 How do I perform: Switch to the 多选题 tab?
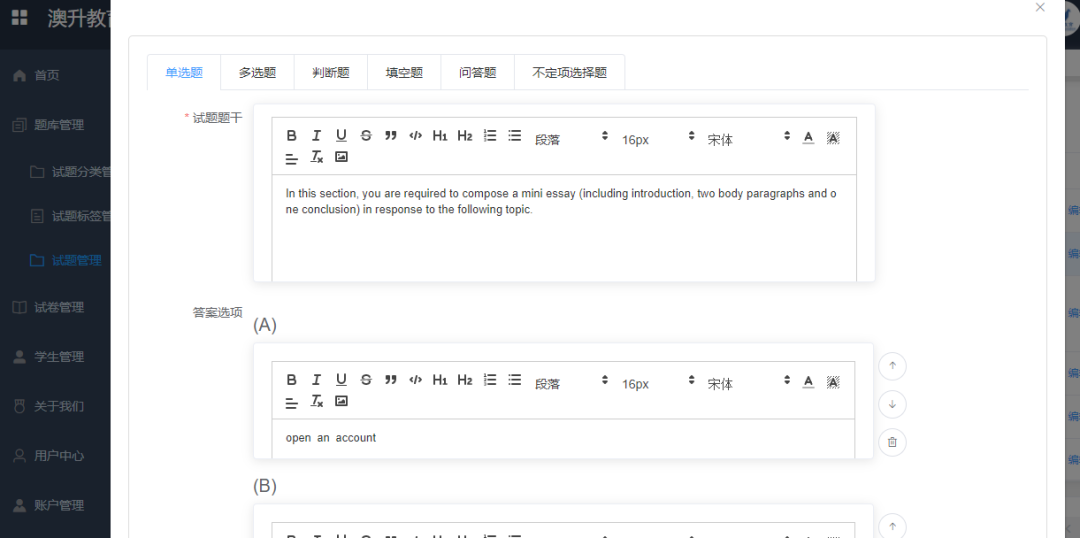click(x=258, y=72)
